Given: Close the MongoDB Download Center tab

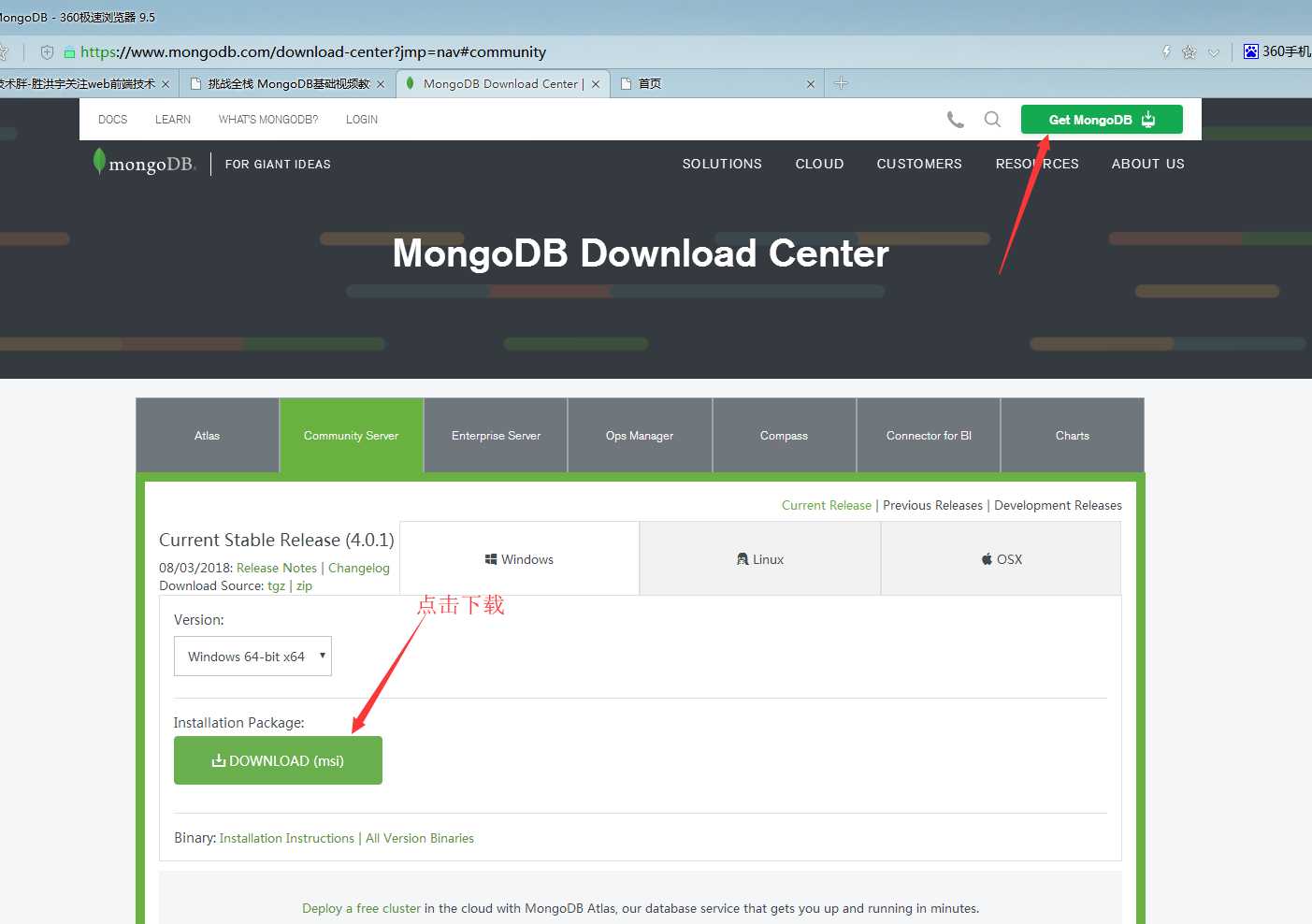Looking at the screenshot, I should pyautogui.click(x=596, y=84).
